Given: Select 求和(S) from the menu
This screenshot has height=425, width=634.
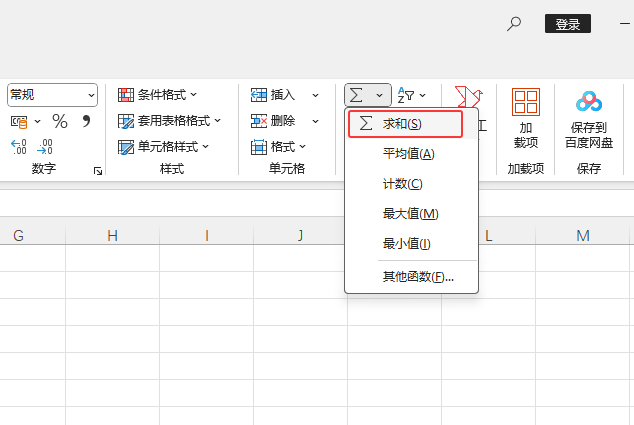Looking at the screenshot, I should click(x=404, y=124).
